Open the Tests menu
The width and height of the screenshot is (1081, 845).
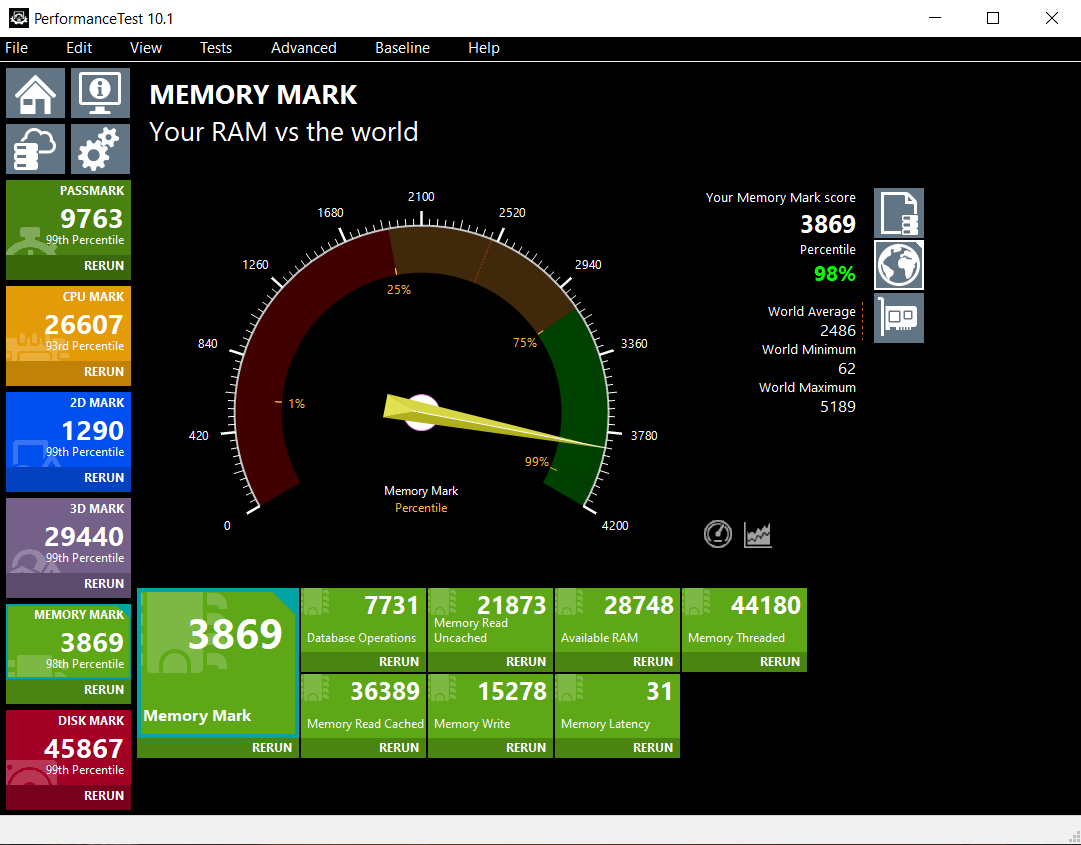[x=215, y=47]
